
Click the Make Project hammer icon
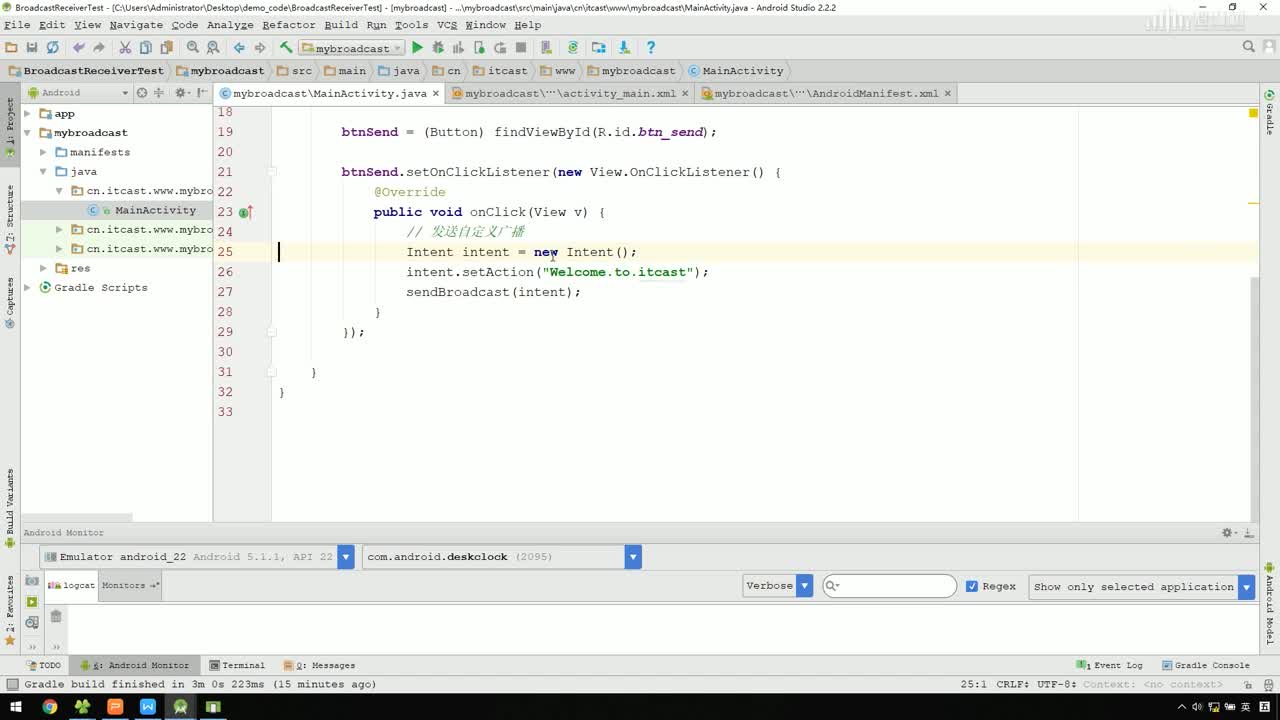[286, 47]
